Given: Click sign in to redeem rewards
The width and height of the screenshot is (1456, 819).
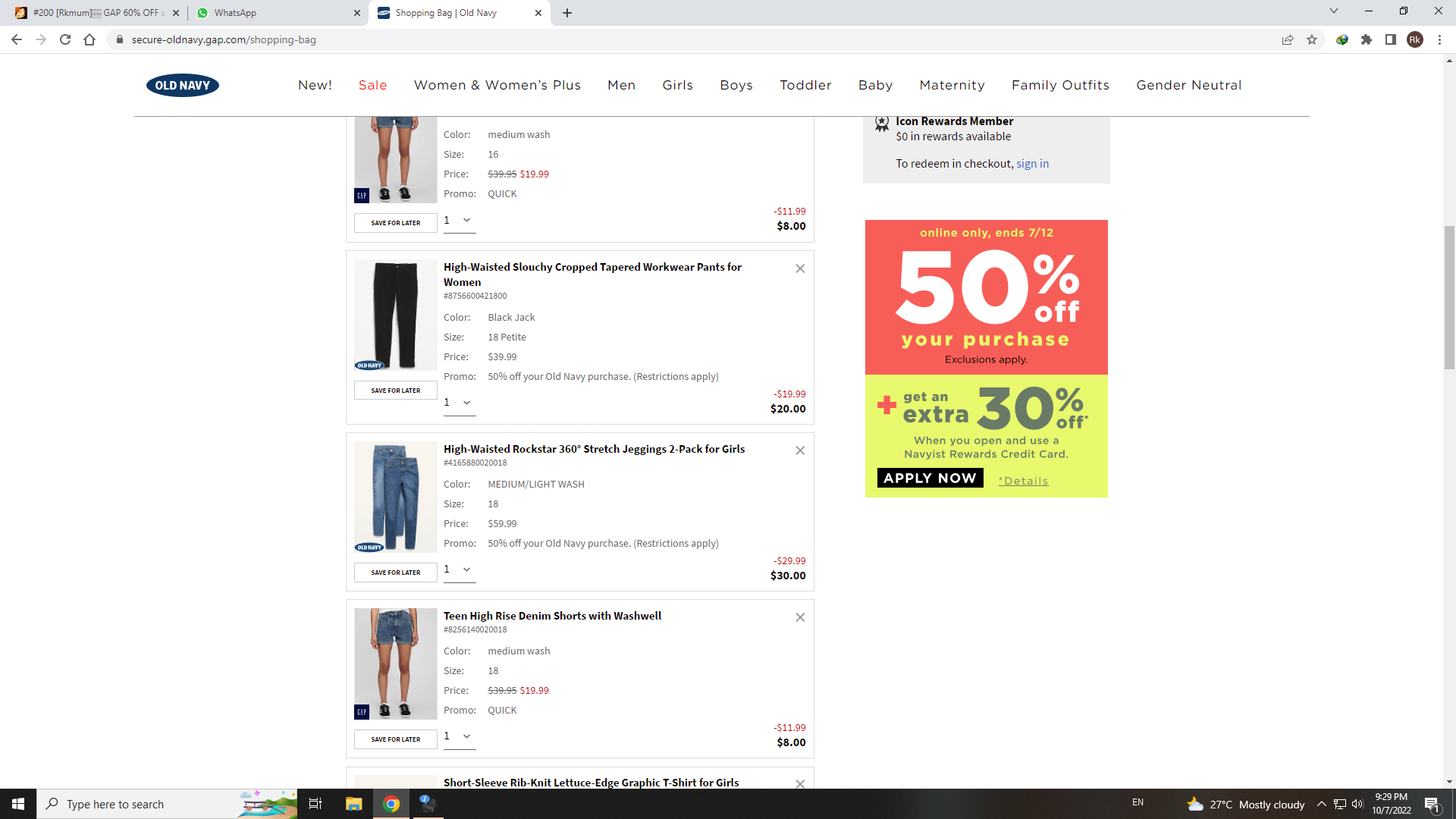Looking at the screenshot, I should [1033, 164].
